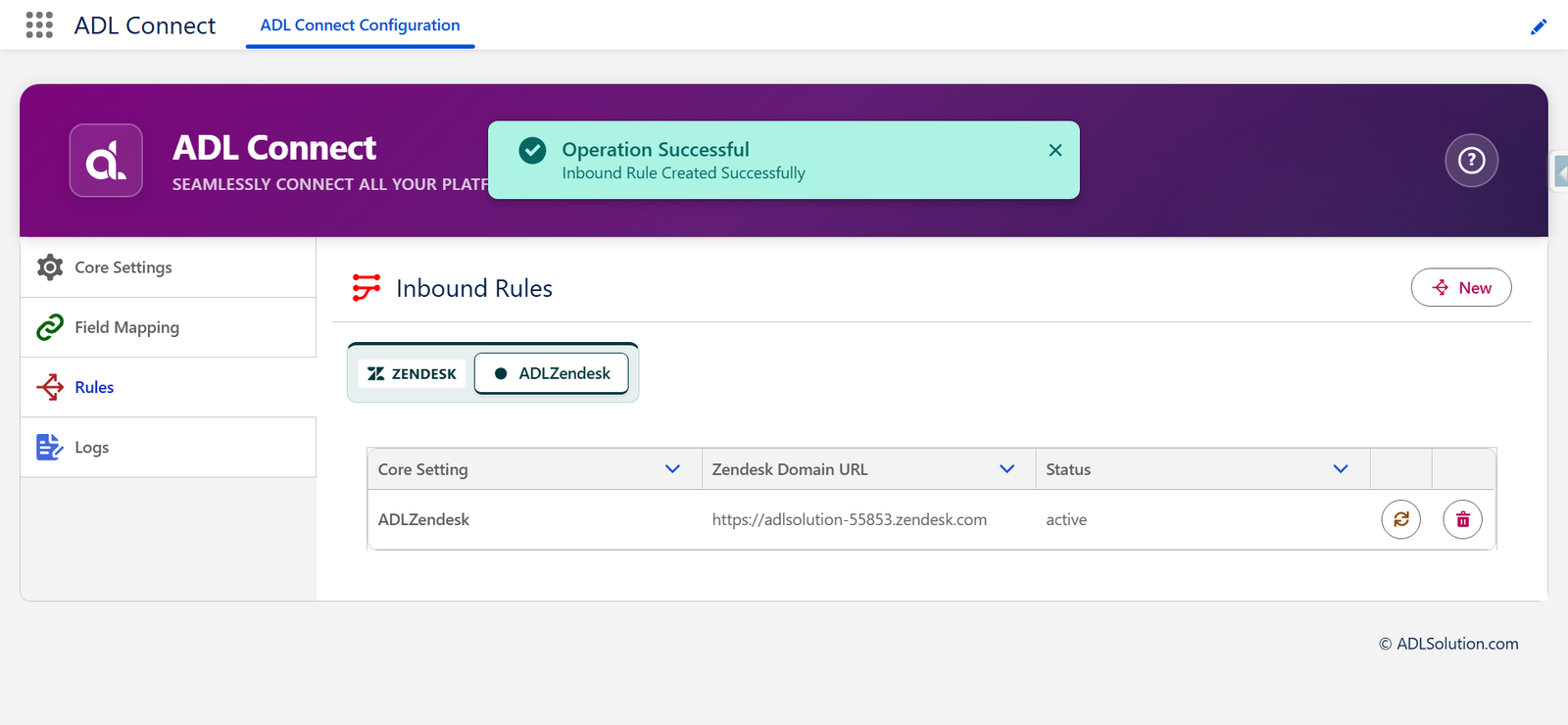The width and height of the screenshot is (1568, 725).
Task: Click the Rules arrows icon
Action: click(x=50, y=387)
